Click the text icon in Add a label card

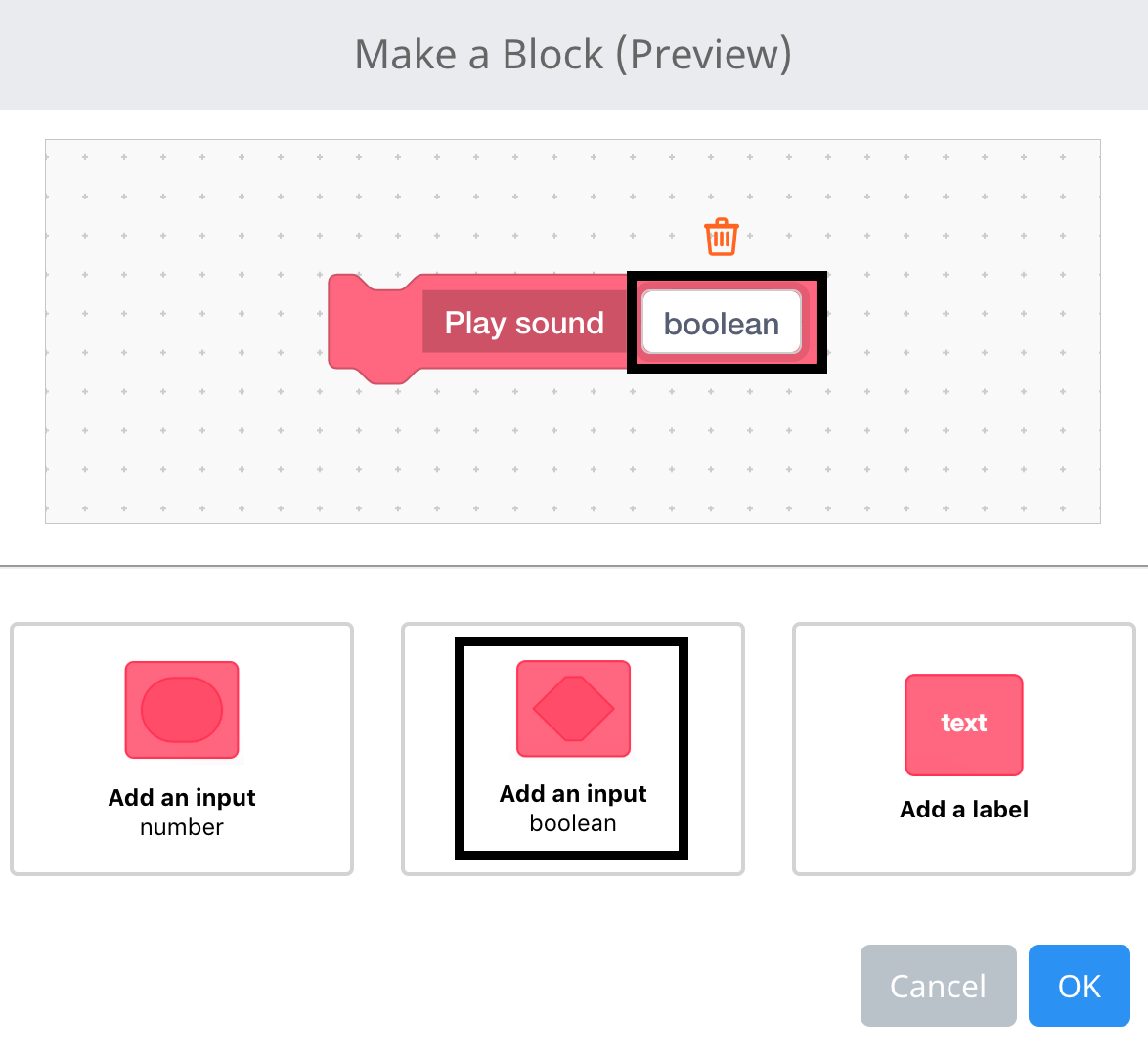[x=963, y=725]
